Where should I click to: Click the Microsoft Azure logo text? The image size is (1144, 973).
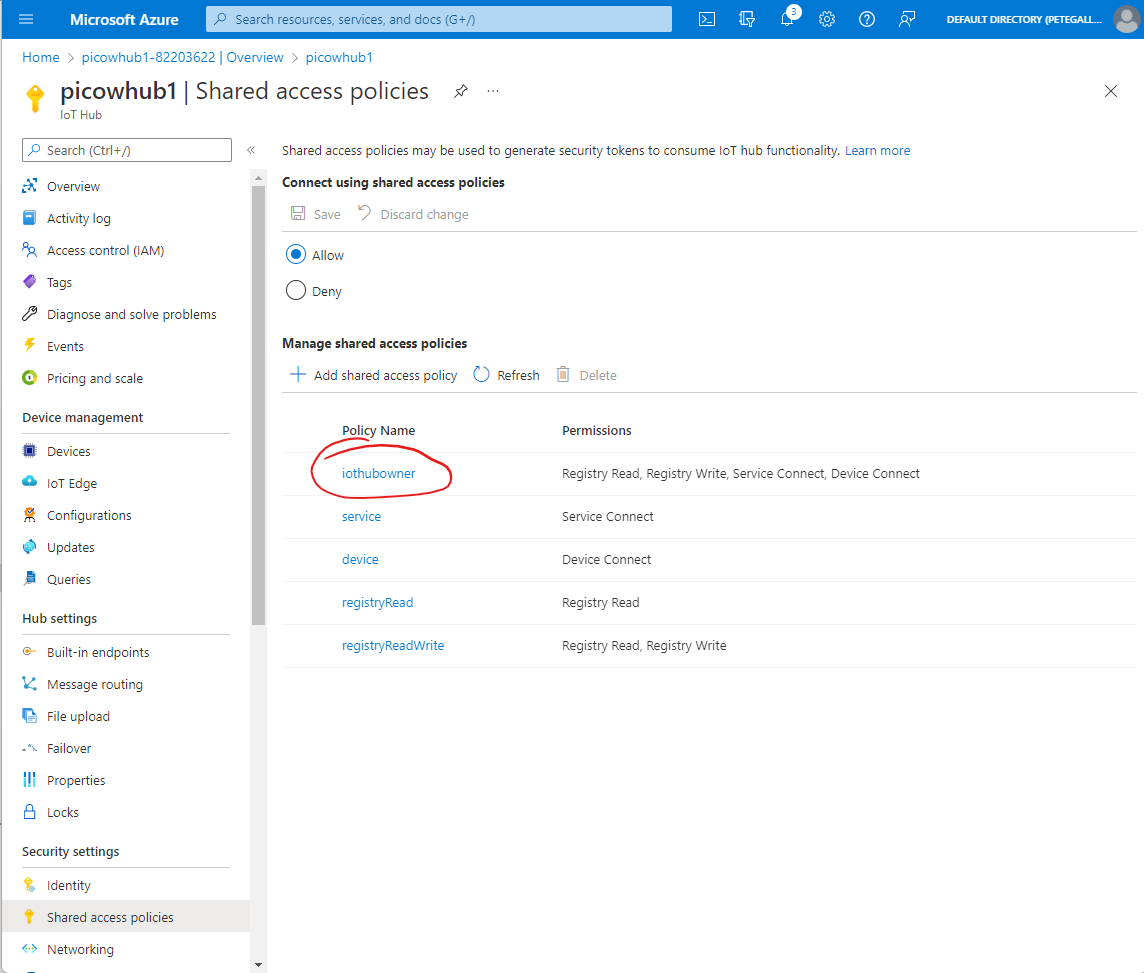point(124,20)
